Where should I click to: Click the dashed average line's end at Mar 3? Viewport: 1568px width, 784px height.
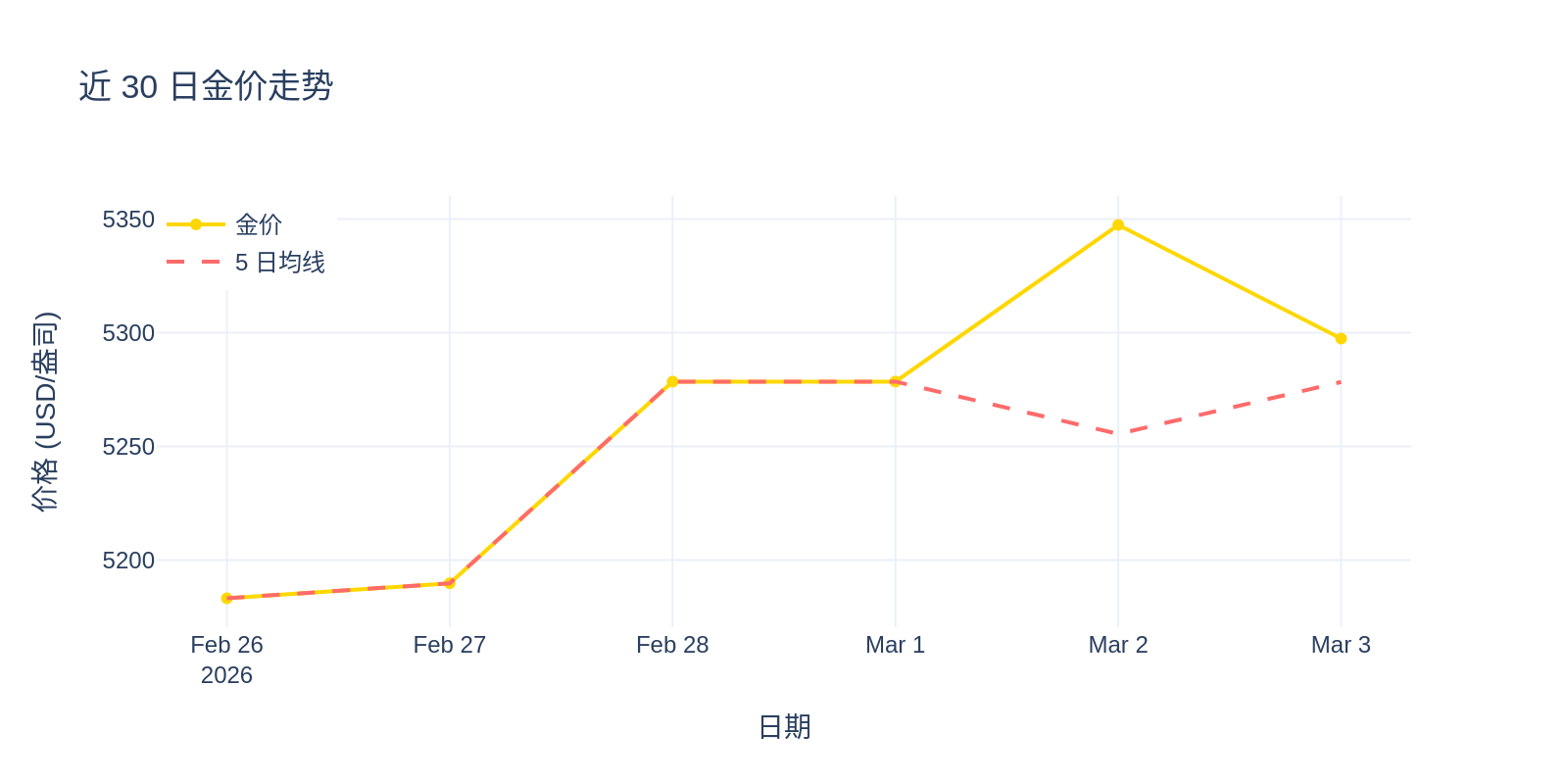click(x=1341, y=381)
